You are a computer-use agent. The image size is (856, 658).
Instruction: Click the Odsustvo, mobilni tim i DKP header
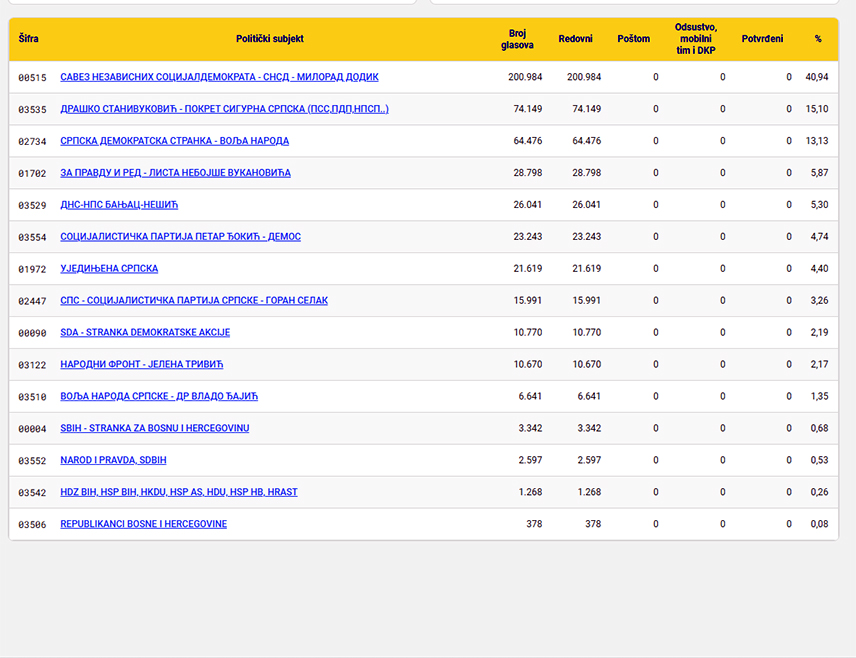(696, 39)
